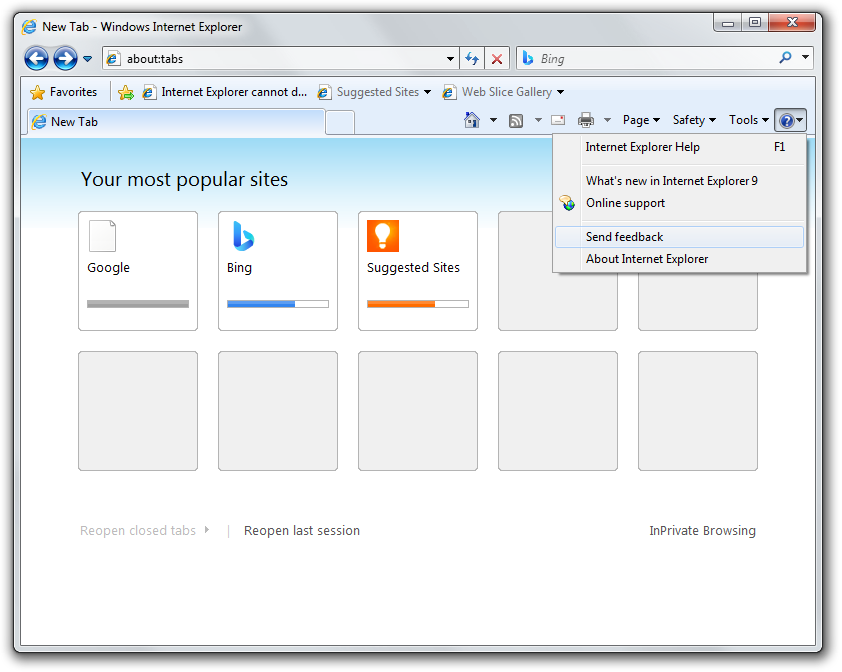Open the 'Internet Explorer cannot d...' favorite
The width and height of the screenshot is (842, 672).
[x=225, y=92]
